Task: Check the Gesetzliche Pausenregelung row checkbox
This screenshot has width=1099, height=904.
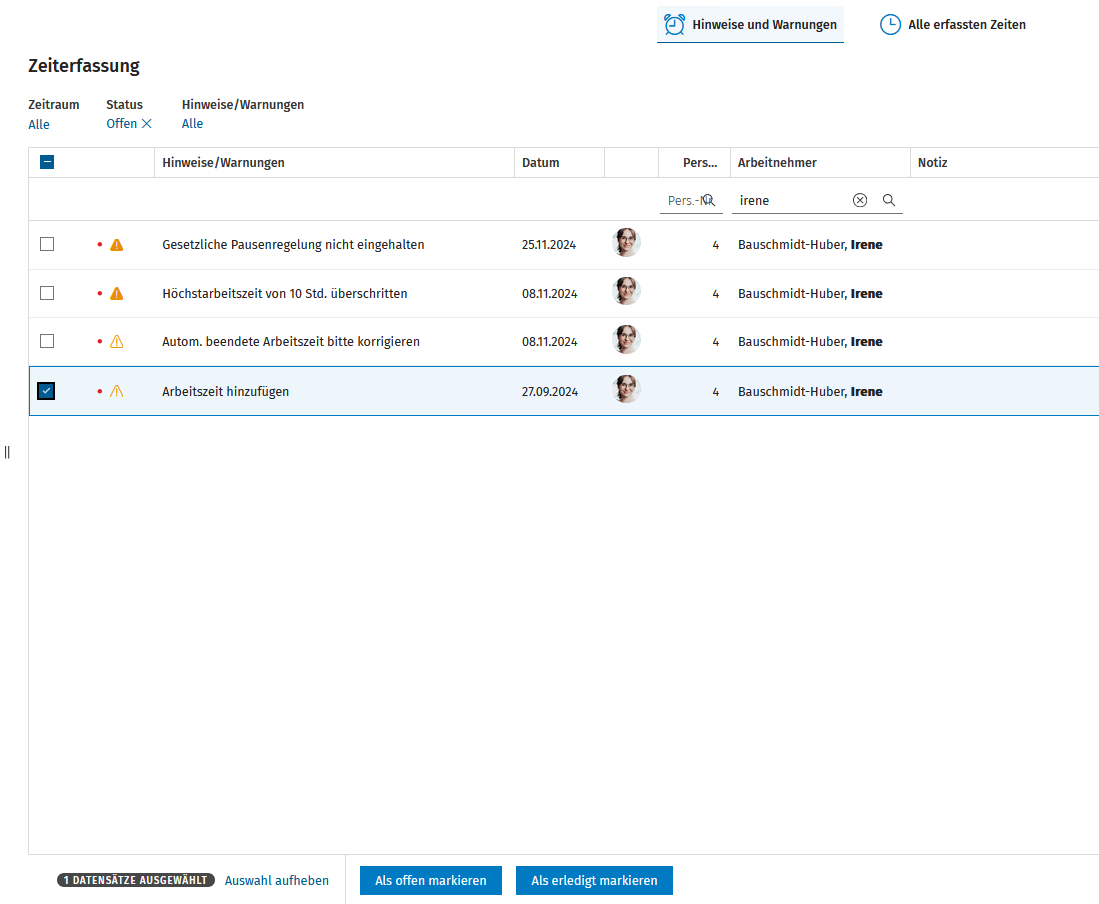Action: click(47, 244)
